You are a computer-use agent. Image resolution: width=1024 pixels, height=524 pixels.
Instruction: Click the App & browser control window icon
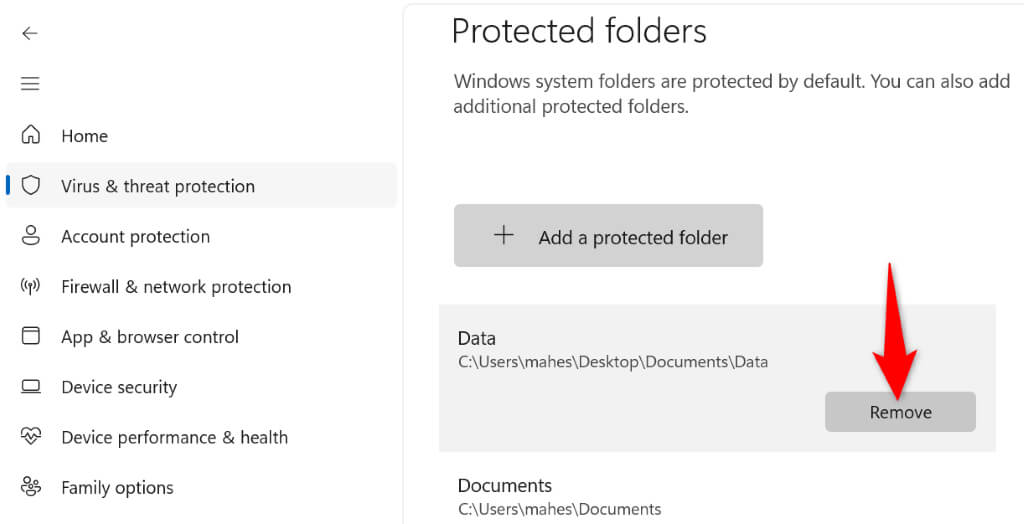click(31, 336)
